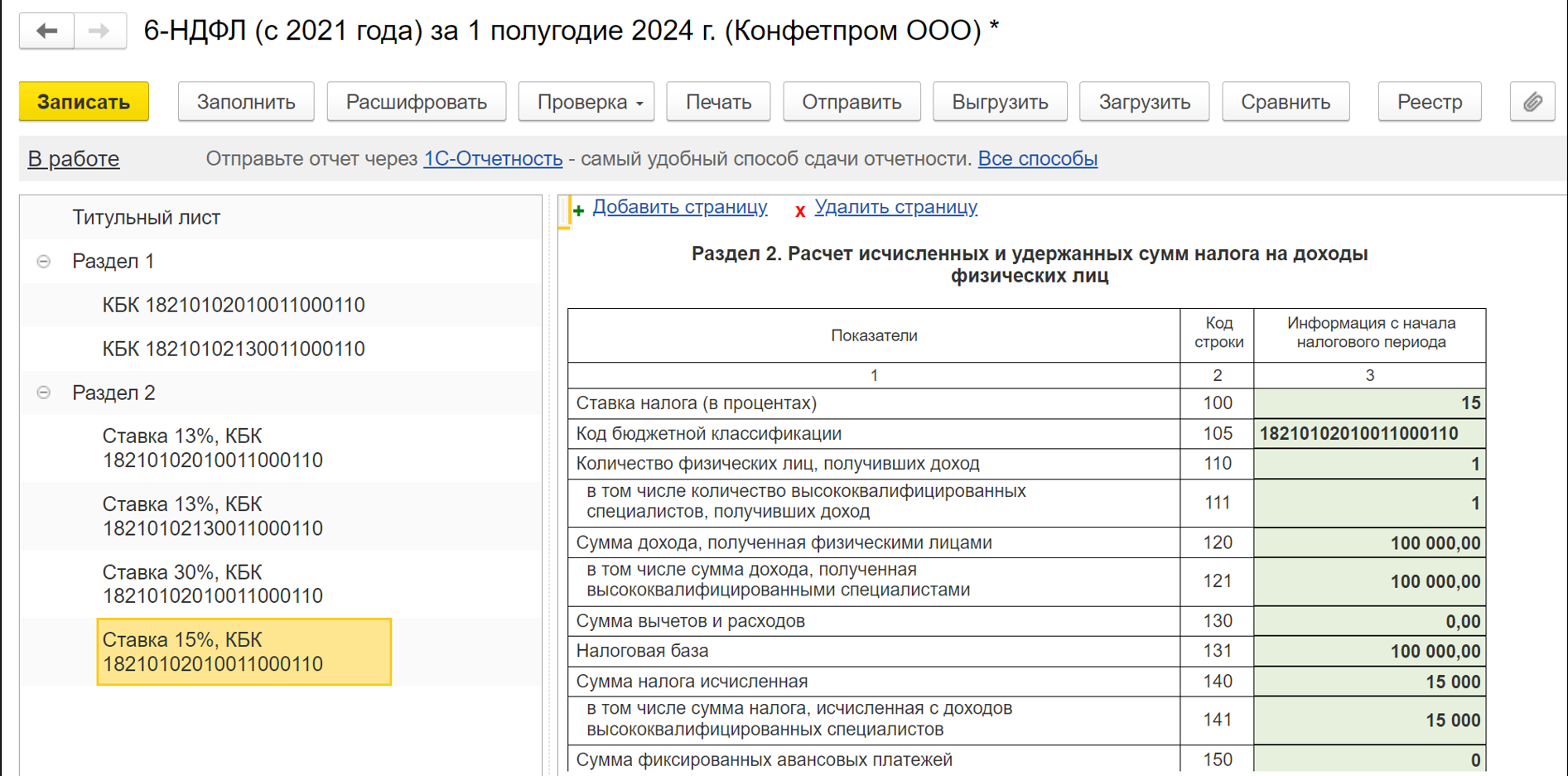Click the Заполнить button

point(246,102)
